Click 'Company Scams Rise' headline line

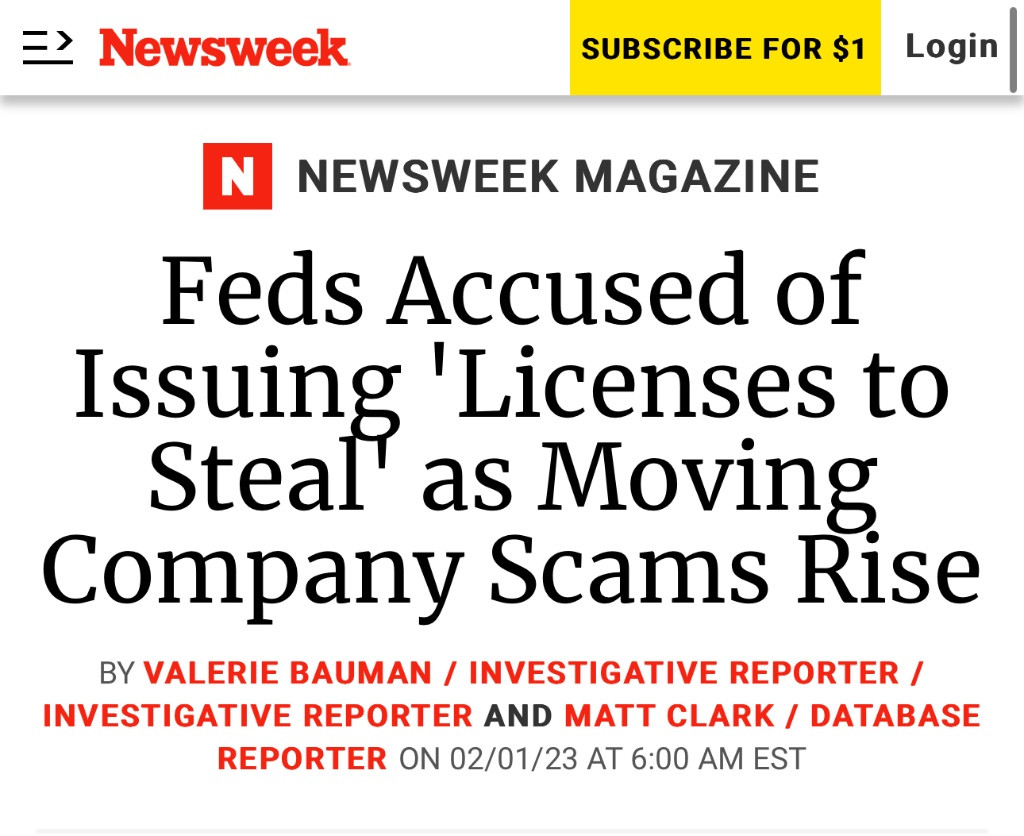pyautogui.click(x=511, y=572)
